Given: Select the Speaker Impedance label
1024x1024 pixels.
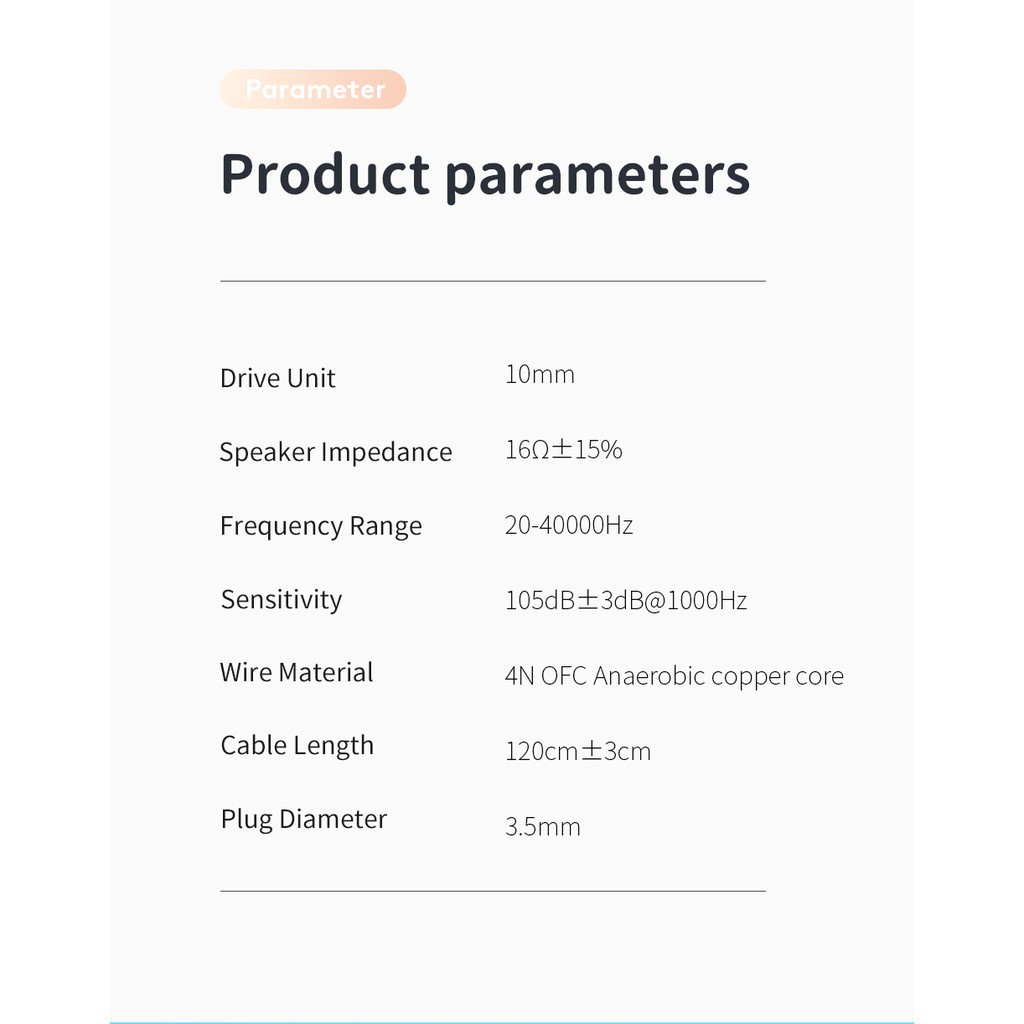Looking at the screenshot, I should click(336, 452).
